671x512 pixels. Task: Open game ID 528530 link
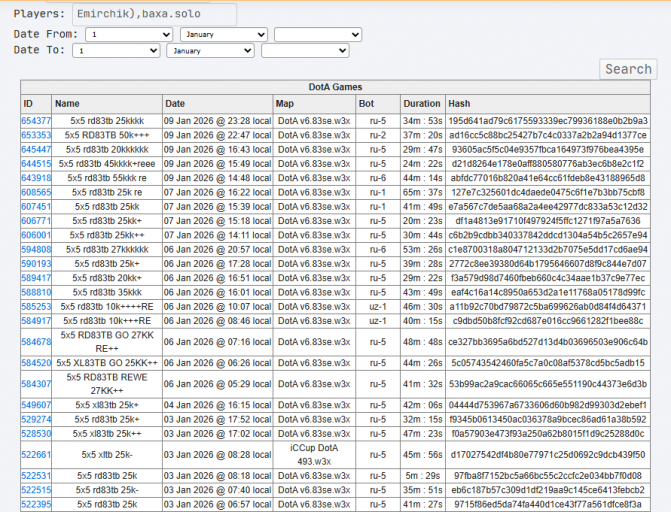click(x=36, y=434)
